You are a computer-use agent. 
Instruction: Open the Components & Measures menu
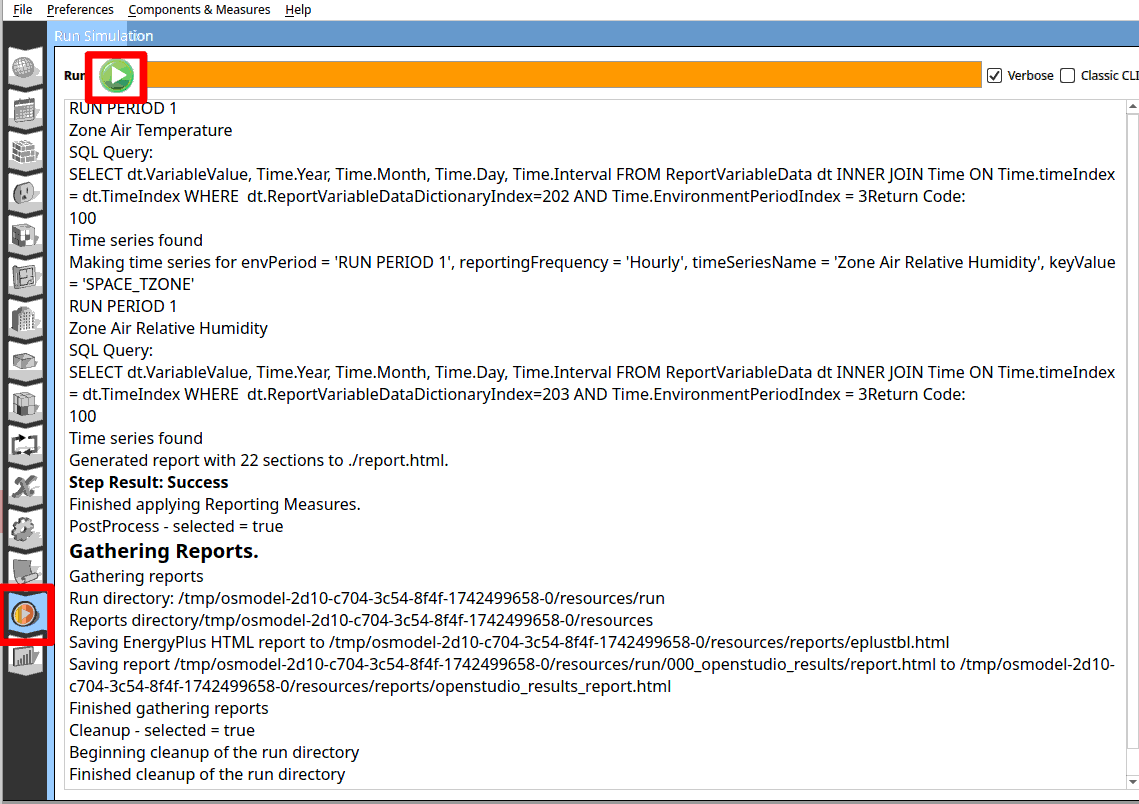199,10
